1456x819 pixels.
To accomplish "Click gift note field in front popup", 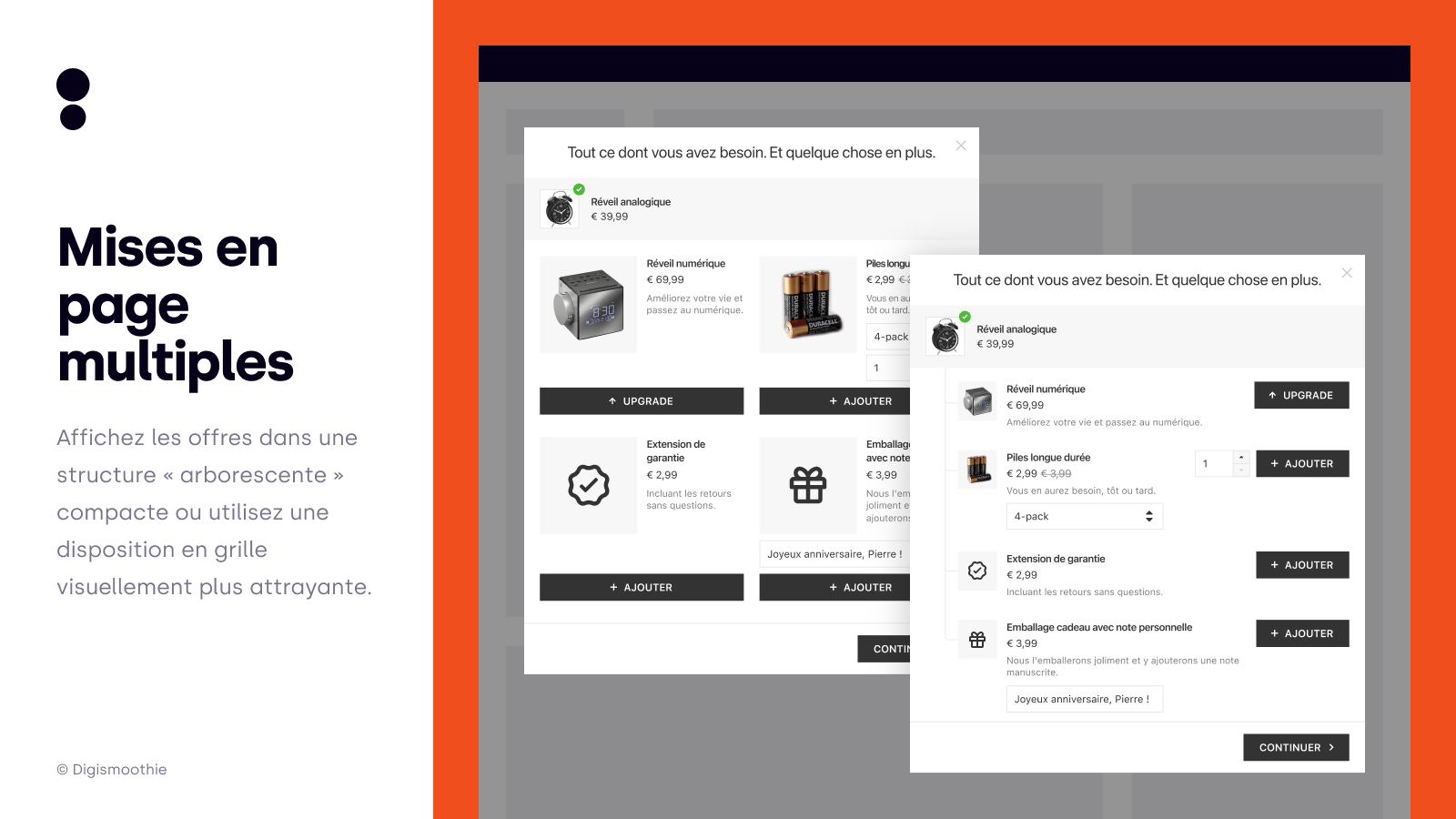I will point(1085,699).
